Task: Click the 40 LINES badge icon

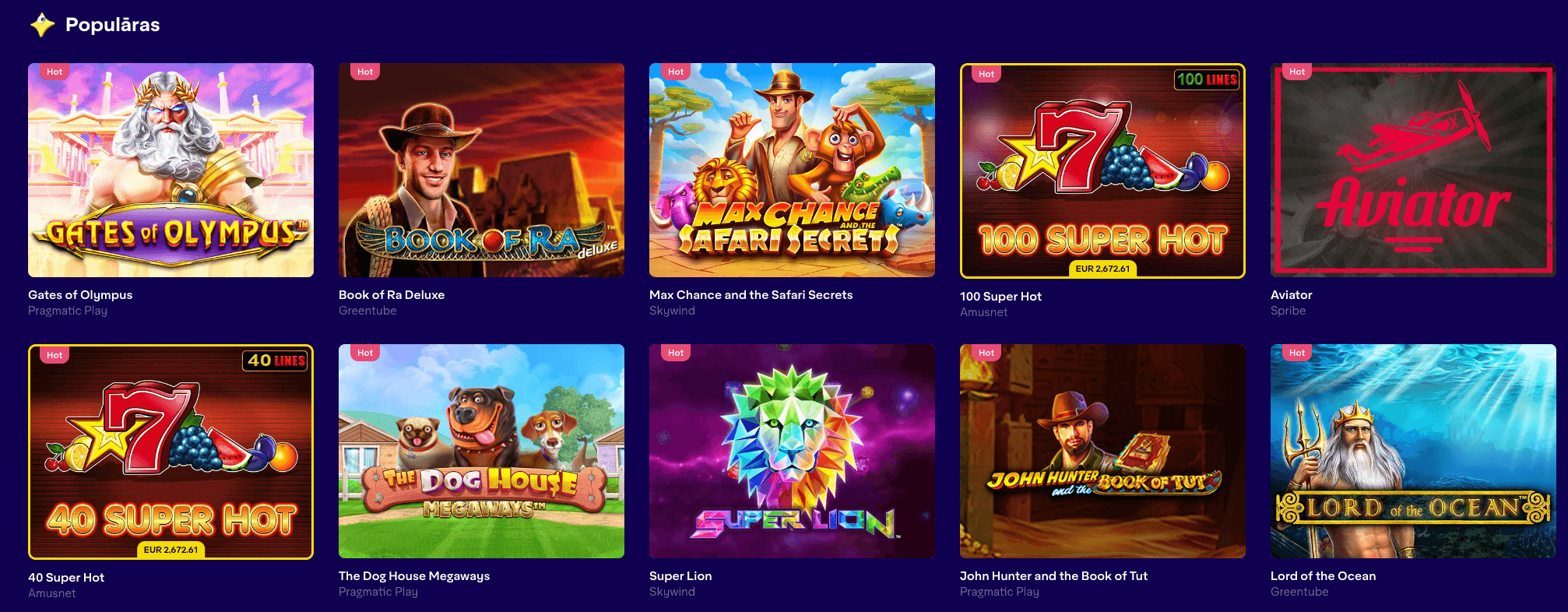Action: pos(276,361)
